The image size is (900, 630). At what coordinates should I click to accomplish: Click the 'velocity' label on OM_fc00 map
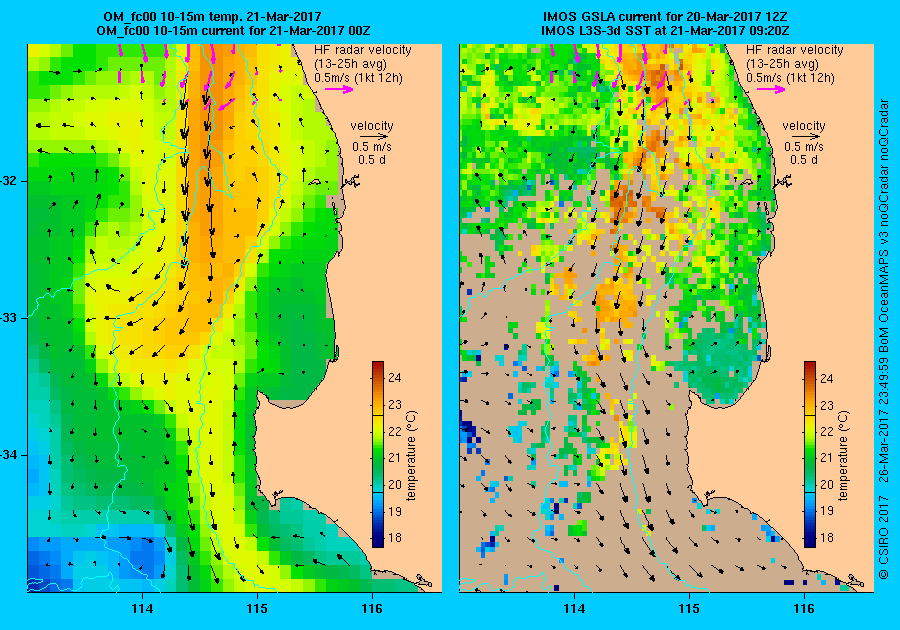pos(372,126)
